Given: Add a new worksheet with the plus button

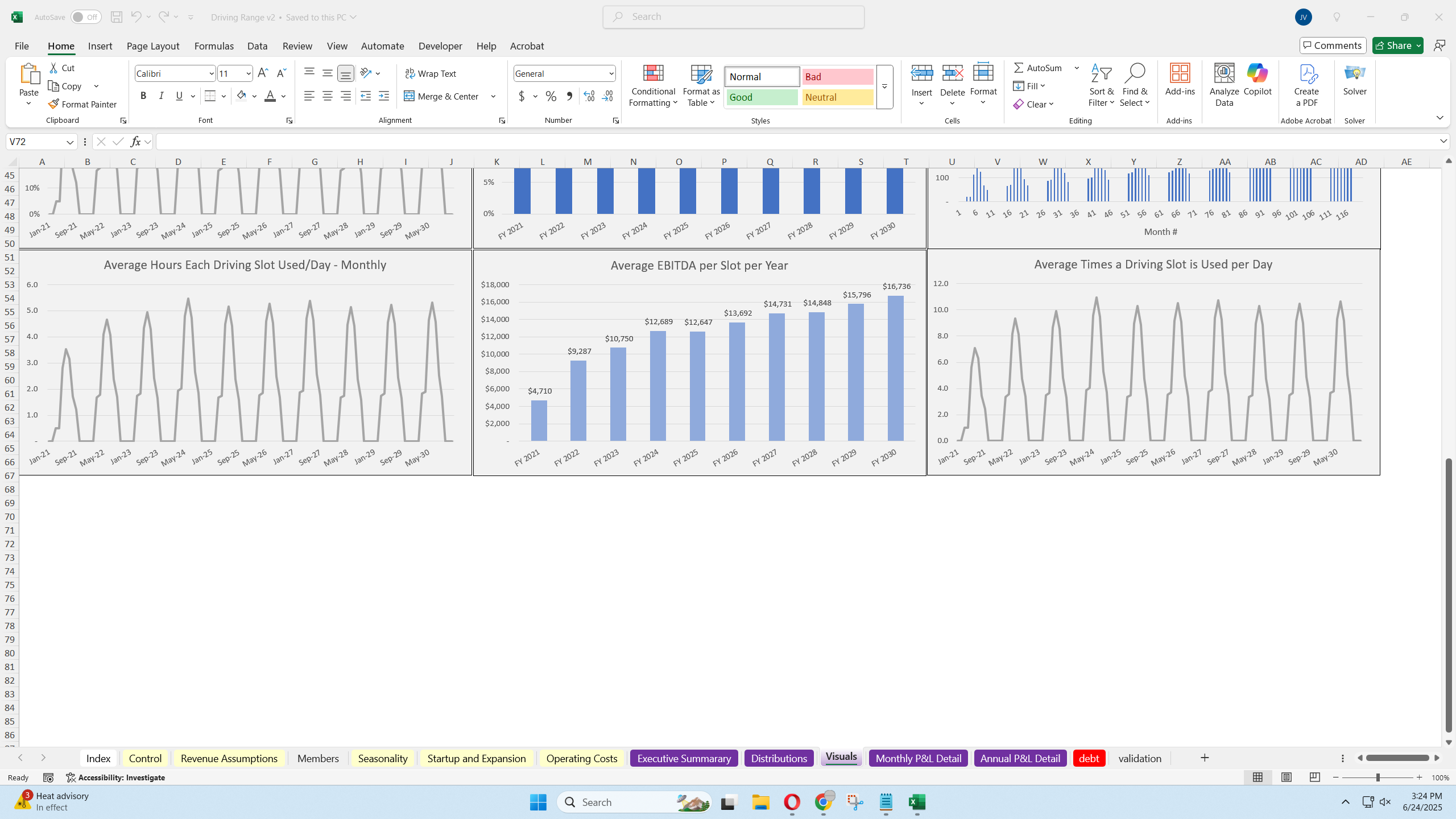Looking at the screenshot, I should 1205,758.
